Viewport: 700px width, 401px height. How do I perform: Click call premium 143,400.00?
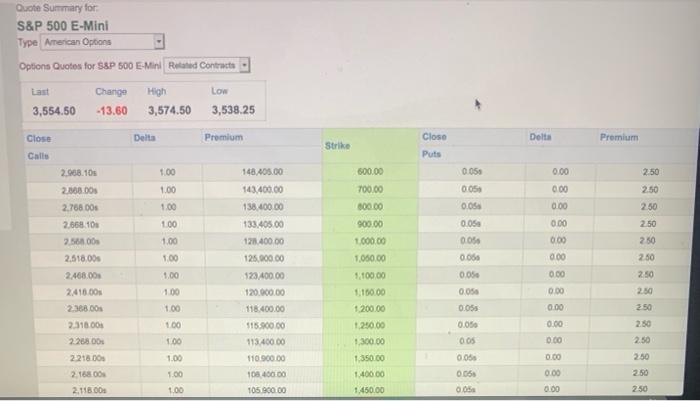263,190
